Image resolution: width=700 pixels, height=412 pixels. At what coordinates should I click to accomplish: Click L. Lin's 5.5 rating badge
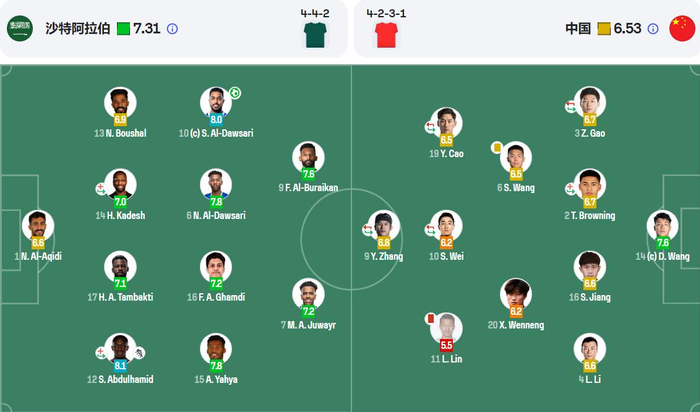pyautogui.click(x=446, y=345)
